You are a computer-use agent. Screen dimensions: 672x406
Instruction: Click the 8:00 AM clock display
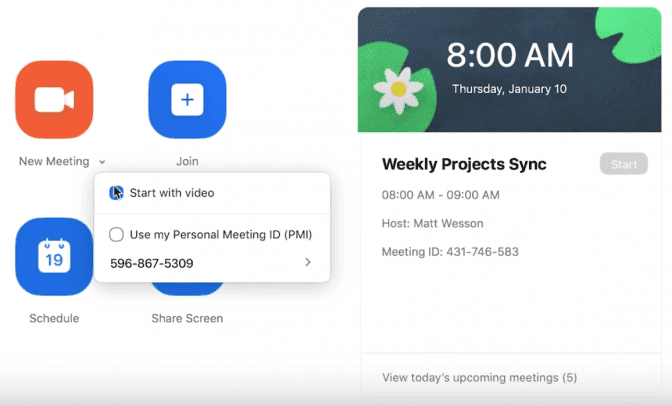pos(510,55)
